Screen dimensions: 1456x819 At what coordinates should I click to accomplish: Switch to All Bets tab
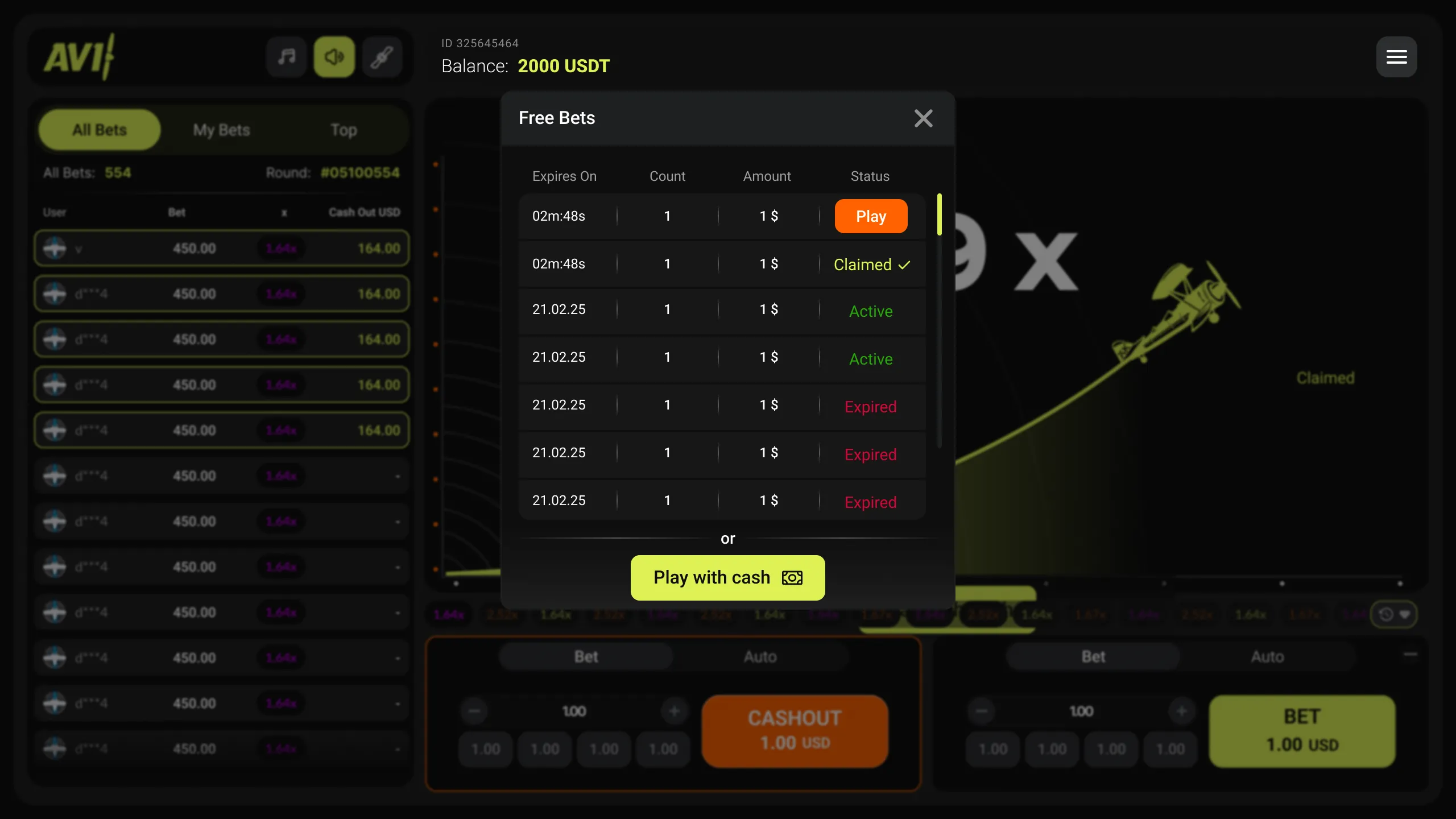[x=100, y=130]
